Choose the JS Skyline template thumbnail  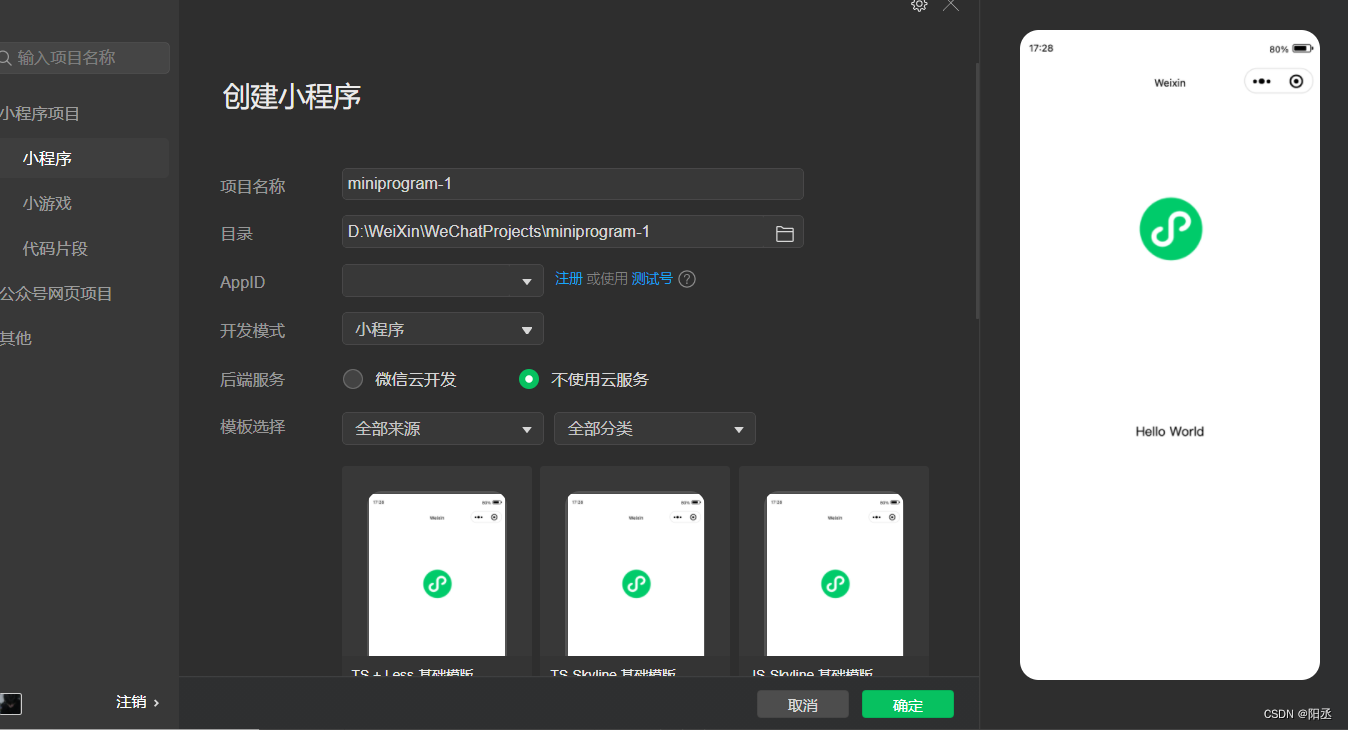pyautogui.click(x=834, y=570)
